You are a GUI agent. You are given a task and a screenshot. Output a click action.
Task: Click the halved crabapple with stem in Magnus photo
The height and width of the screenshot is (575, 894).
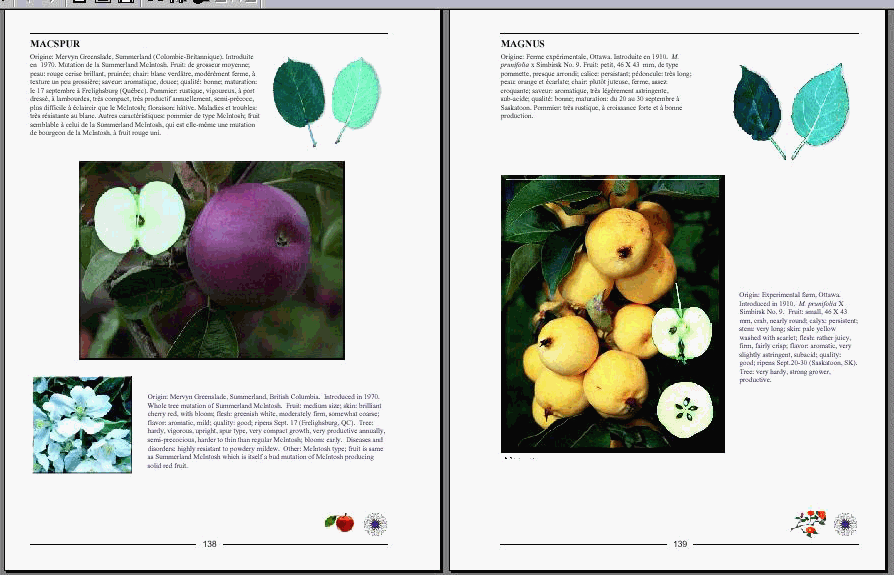(682, 331)
